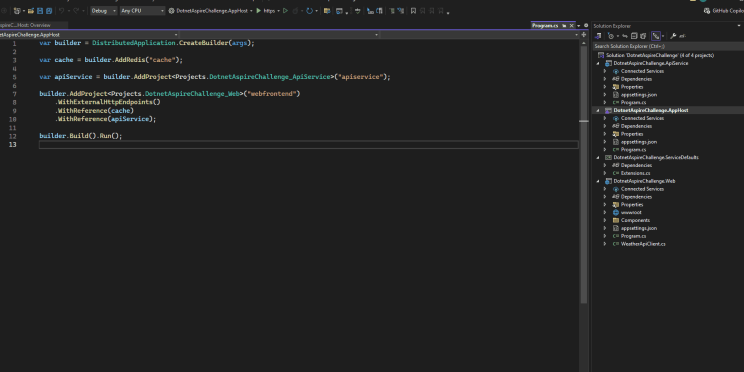Click Show All Files icon in Solution Explorer
744x372 pixels.
(x=643, y=36)
